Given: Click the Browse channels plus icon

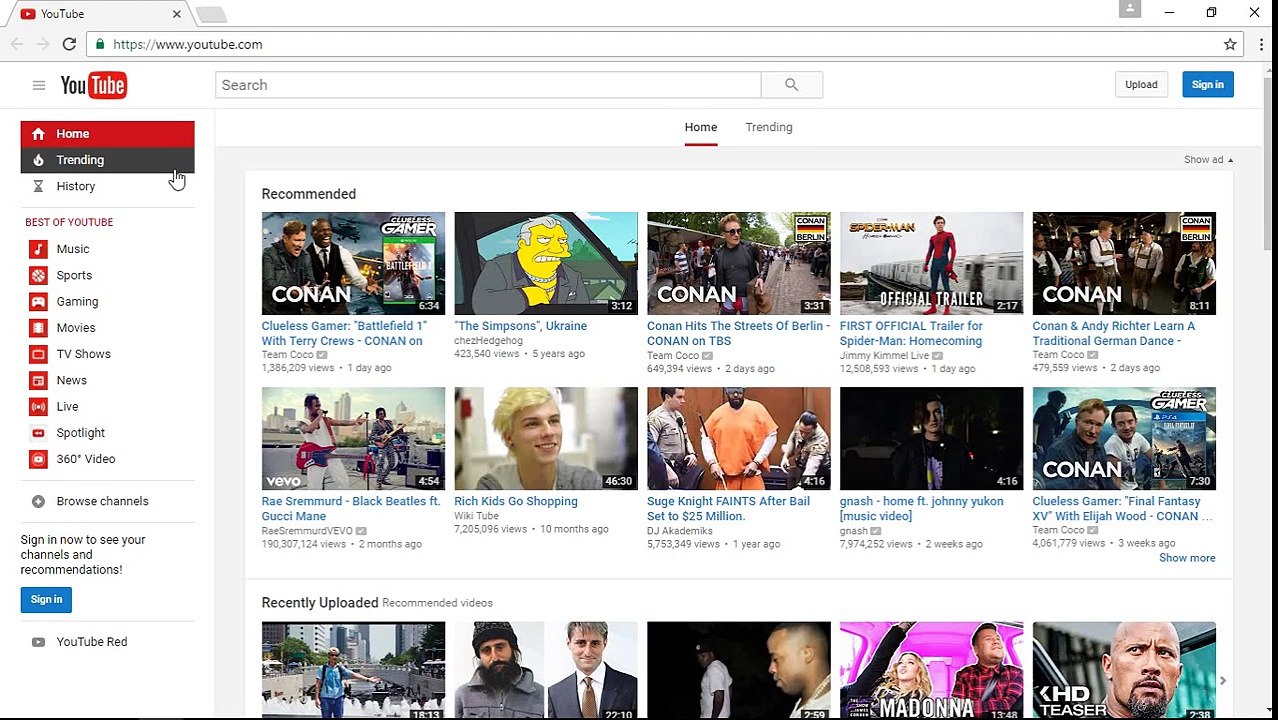Looking at the screenshot, I should click(x=38, y=501).
